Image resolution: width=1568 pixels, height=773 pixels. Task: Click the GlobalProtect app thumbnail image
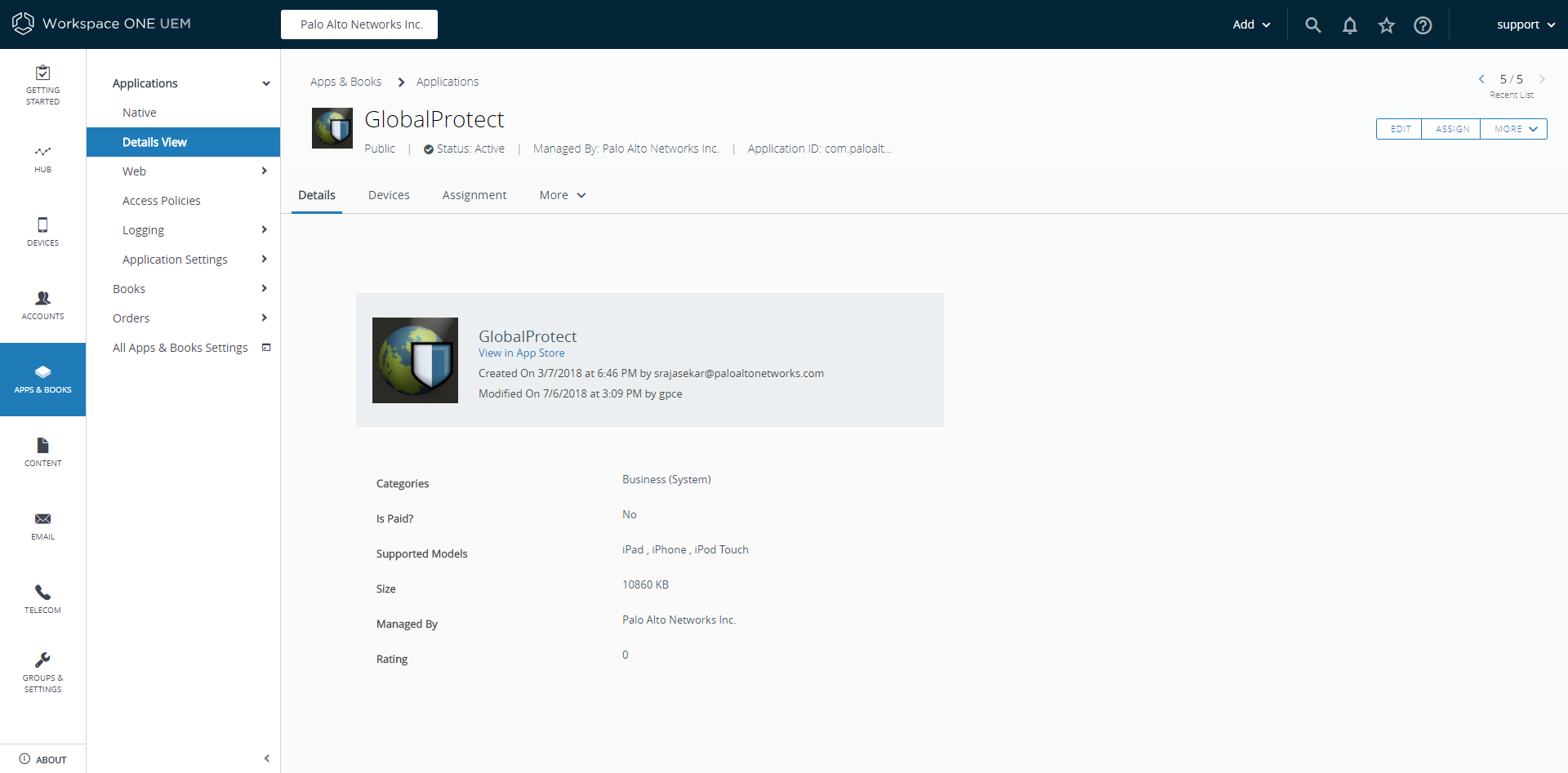click(415, 360)
